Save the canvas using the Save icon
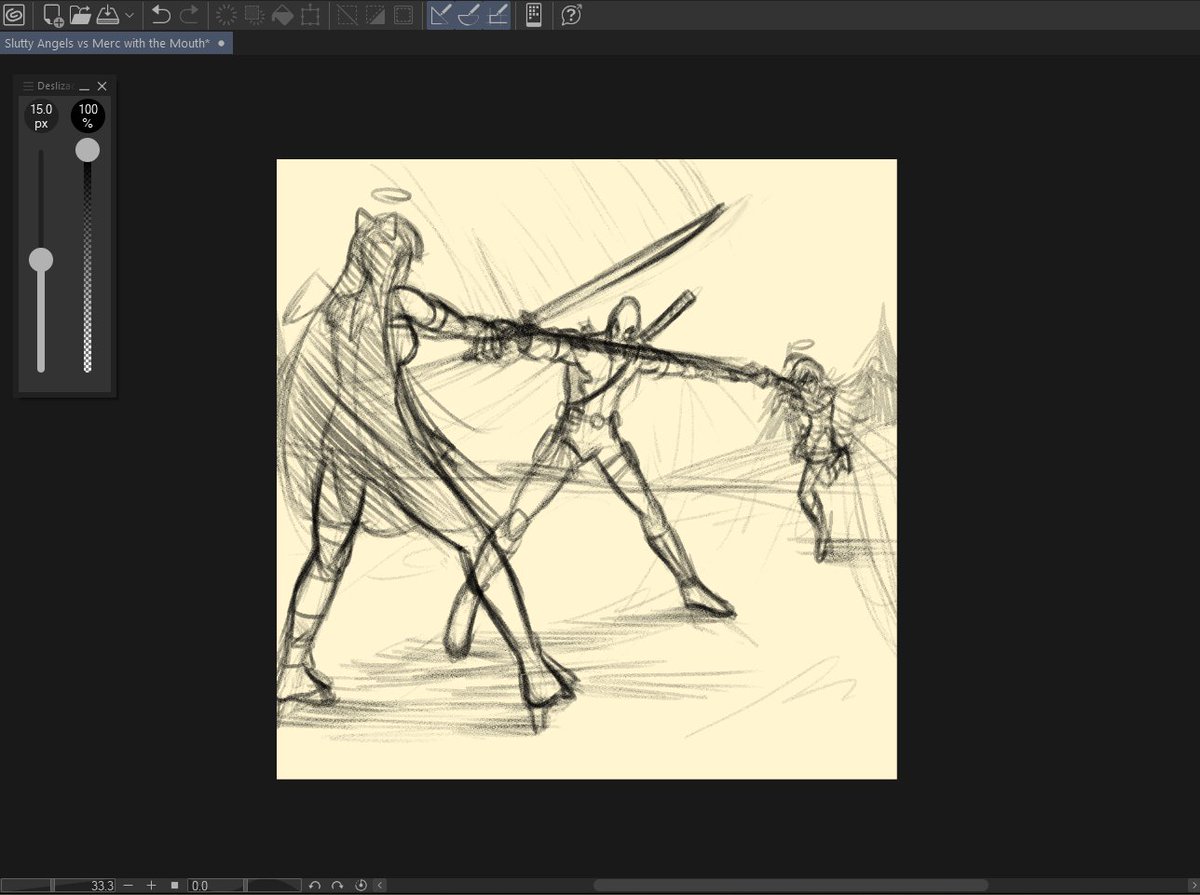Screen dimensions: 1200x895 pos(110,15)
